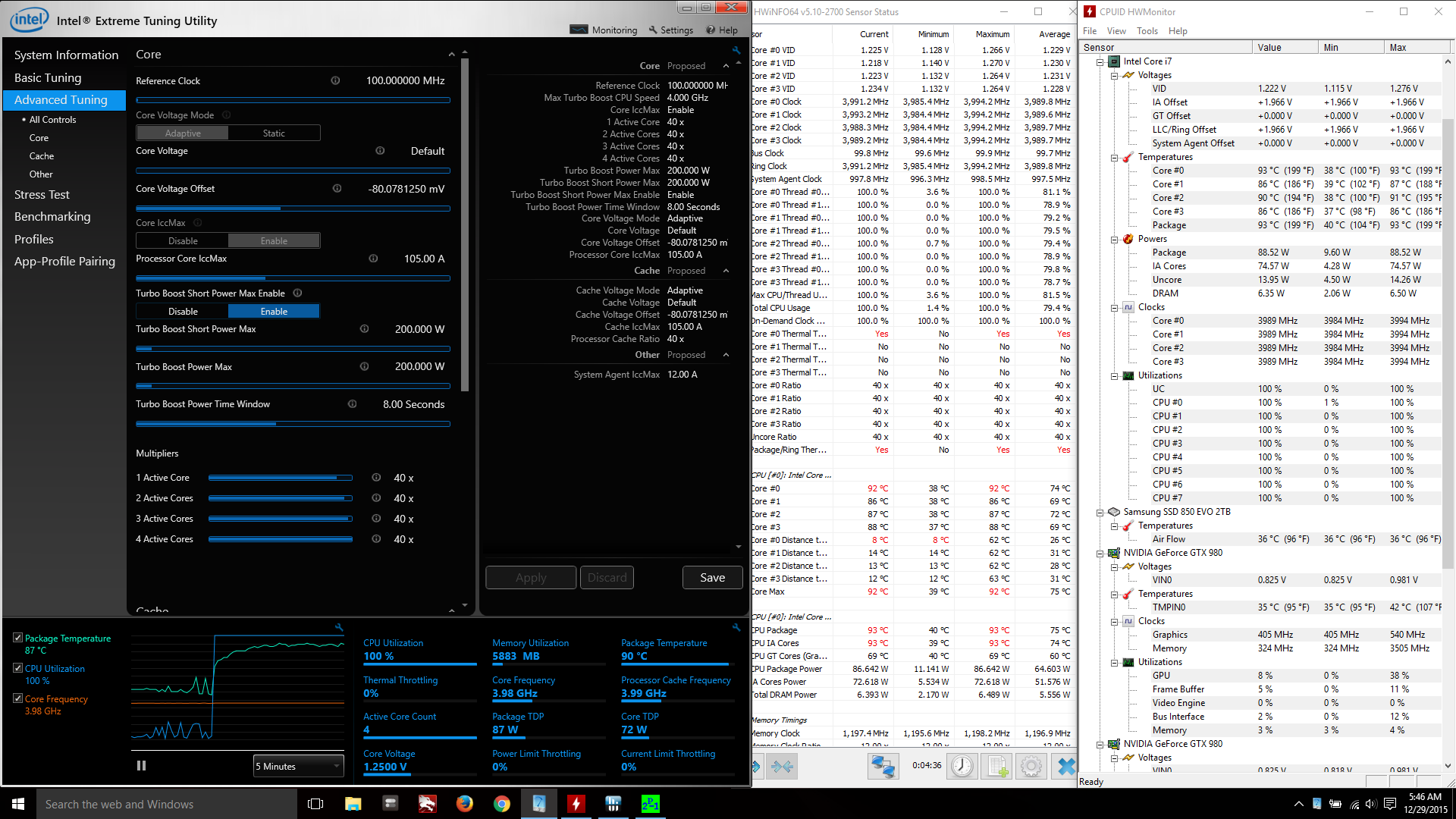Select Enable for Core IccMax
Screen dimensions: 1456x819
pos(274,241)
